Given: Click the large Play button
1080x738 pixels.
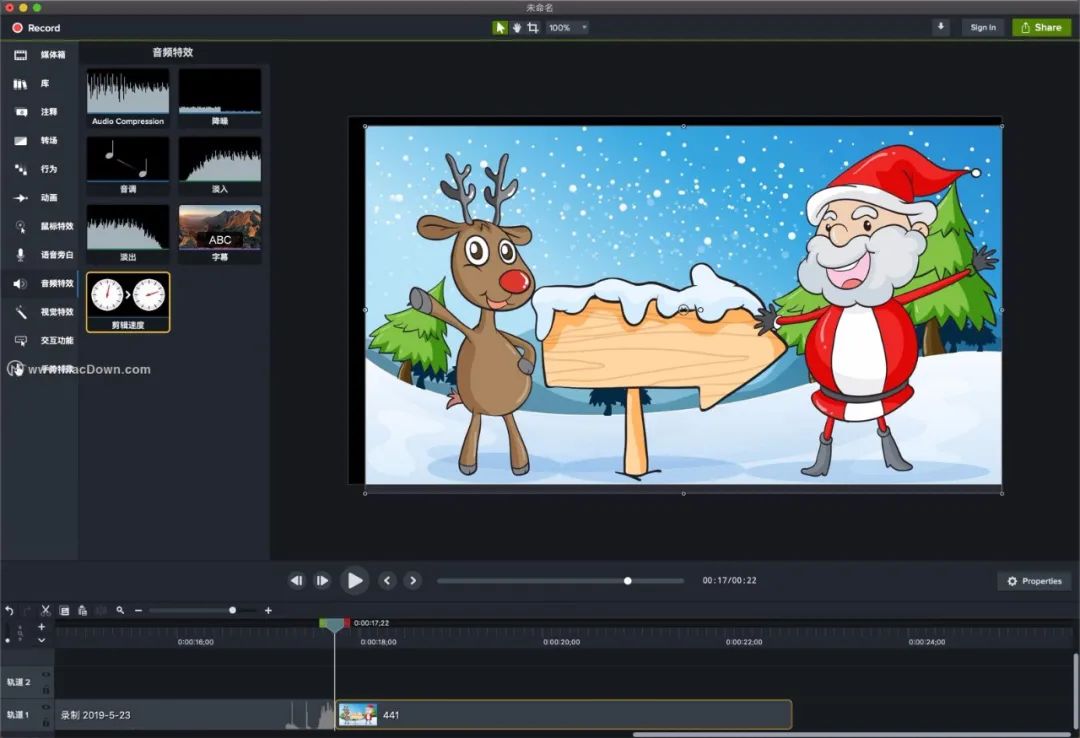Looking at the screenshot, I should 355,581.
